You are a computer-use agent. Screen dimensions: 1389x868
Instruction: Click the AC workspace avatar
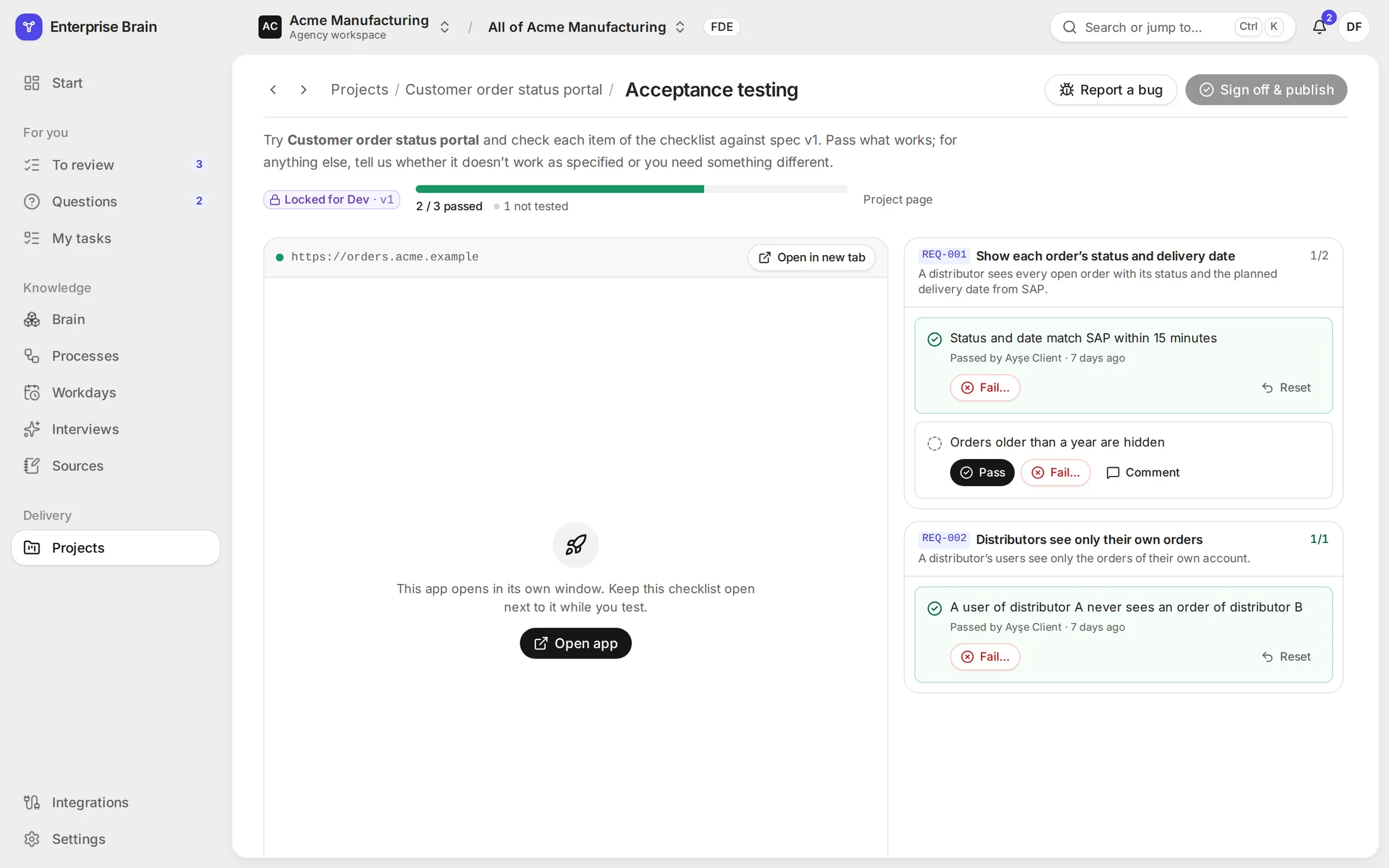(270, 27)
